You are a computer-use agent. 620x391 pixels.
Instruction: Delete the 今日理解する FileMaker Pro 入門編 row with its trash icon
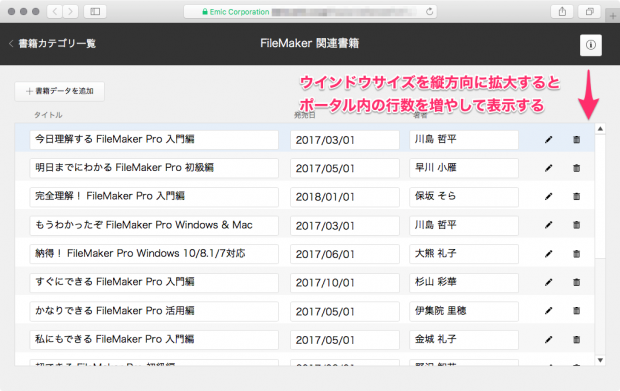click(577, 140)
